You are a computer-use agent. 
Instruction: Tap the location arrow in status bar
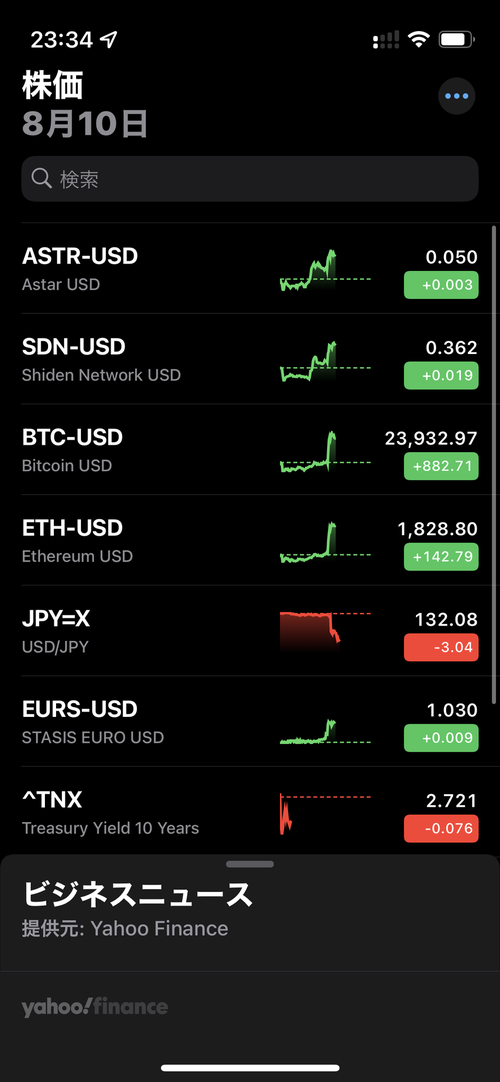pos(109,40)
